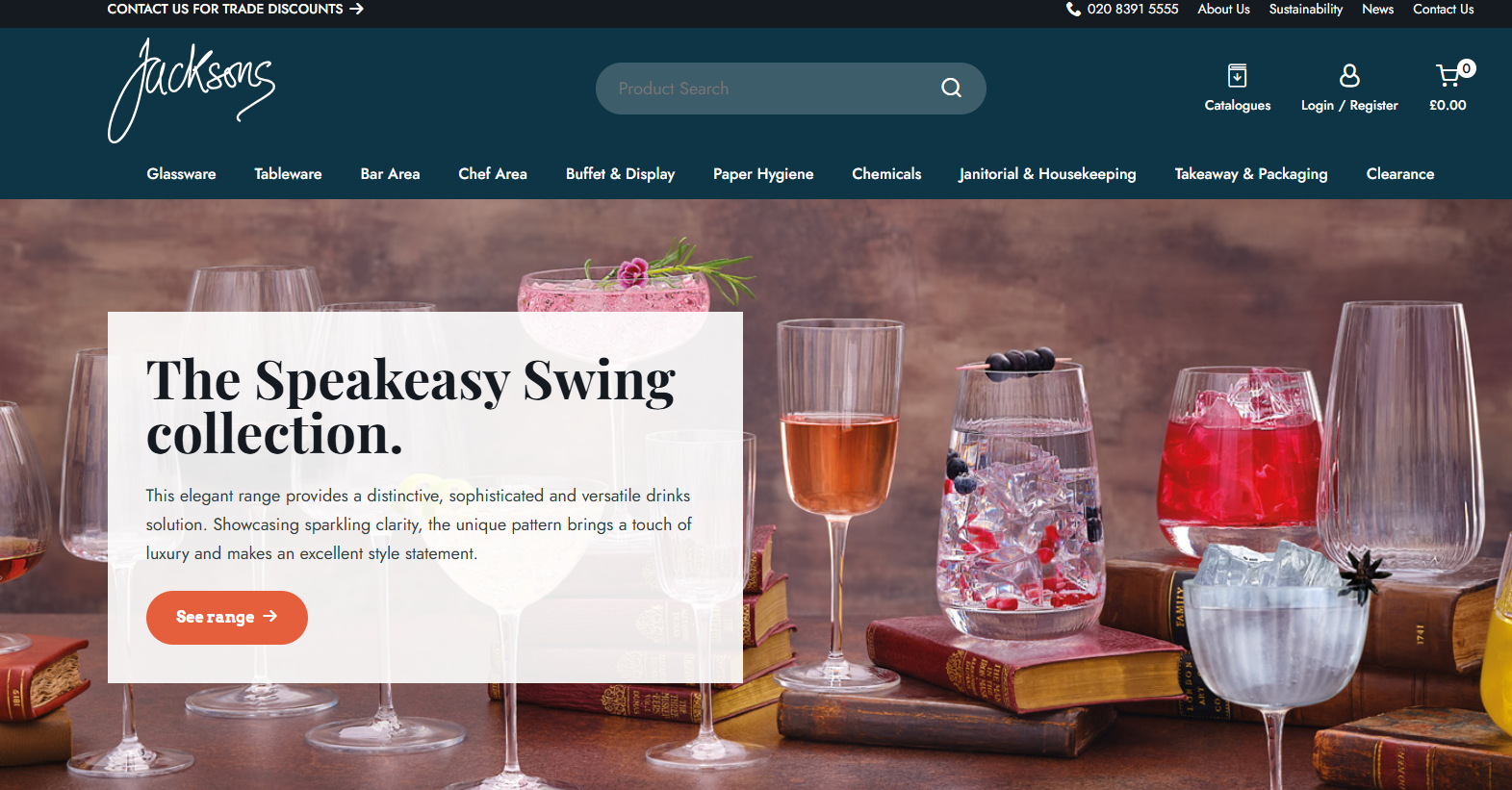Open the Glassware menu
This screenshot has width=1512, height=790.
coord(181,174)
